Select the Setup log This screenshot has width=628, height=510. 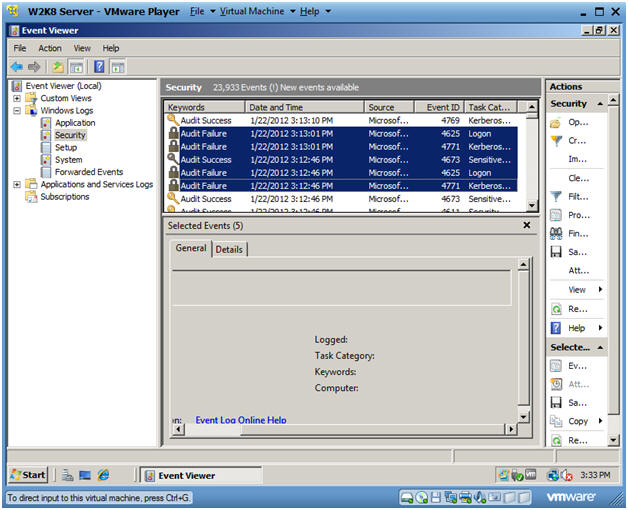66,147
